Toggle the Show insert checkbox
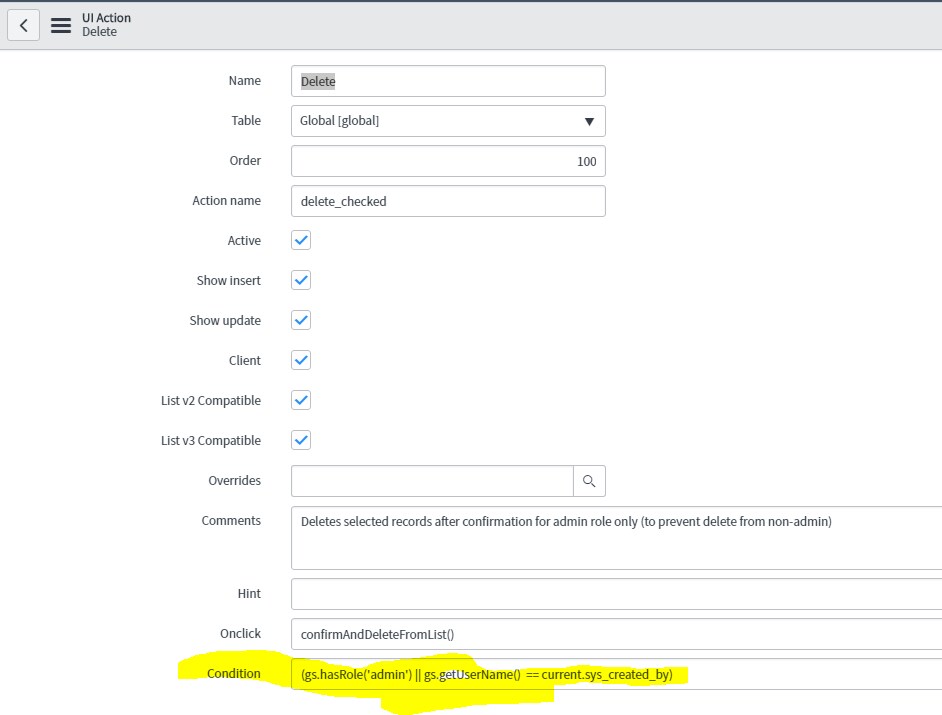This screenshot has width=942, height=715. pos(301,280)
